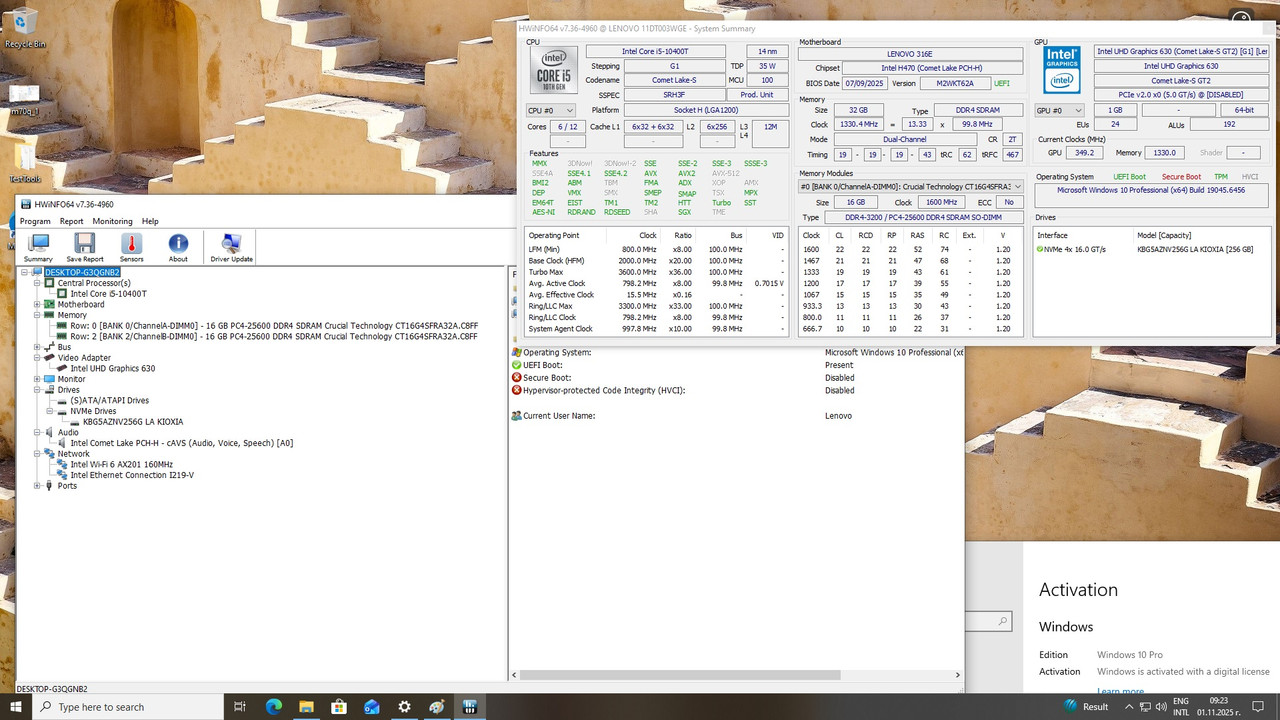Click the Learn more activation link

(1120, 690)
